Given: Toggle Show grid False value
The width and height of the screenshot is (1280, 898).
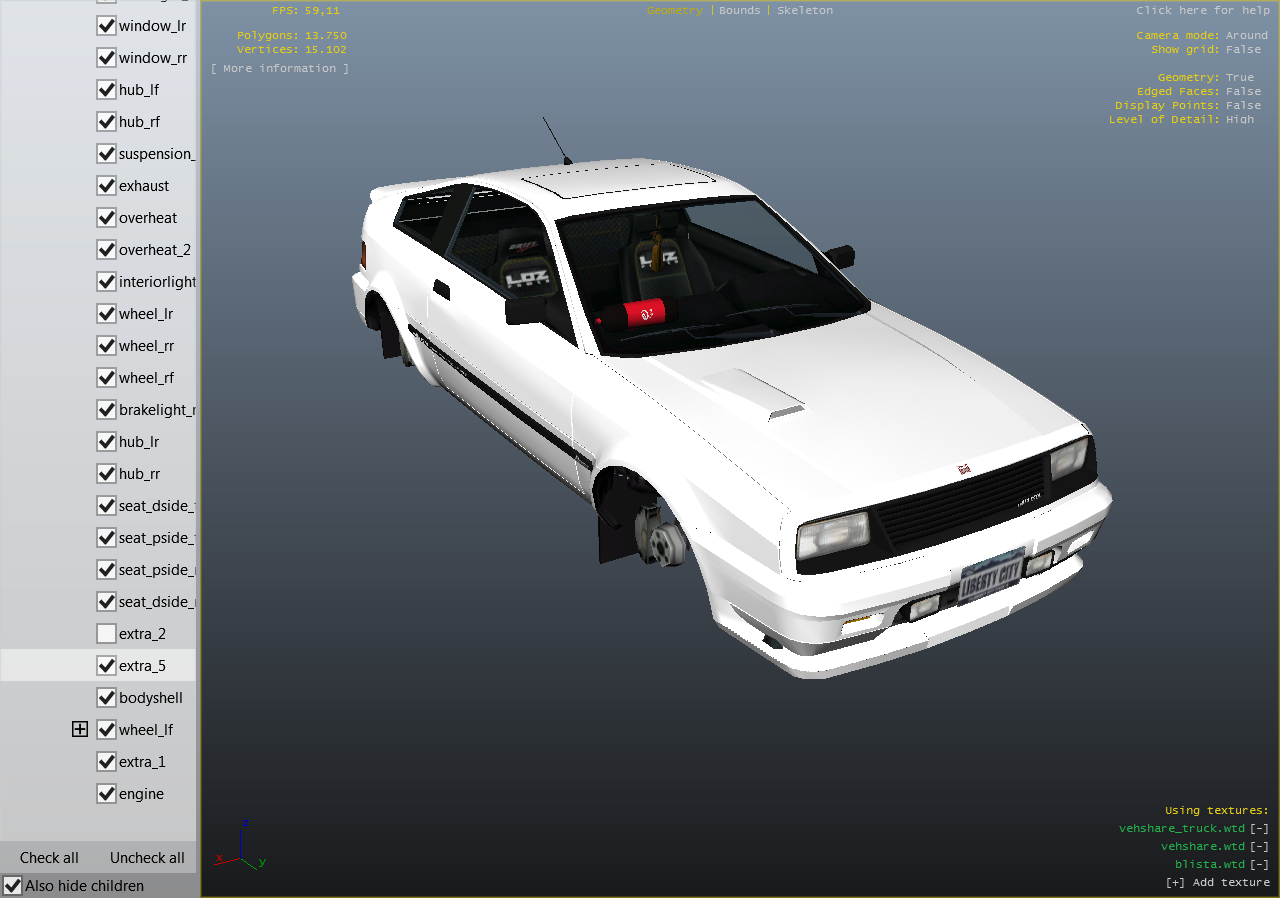Looking at the screenshot, I should click(x=1244, y=49).
